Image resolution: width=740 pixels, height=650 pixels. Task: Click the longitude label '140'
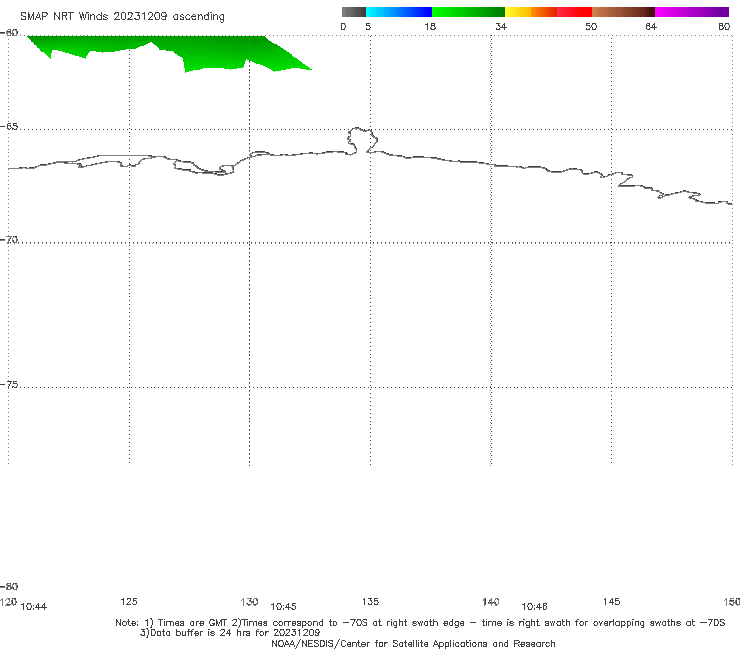point(491,601)
